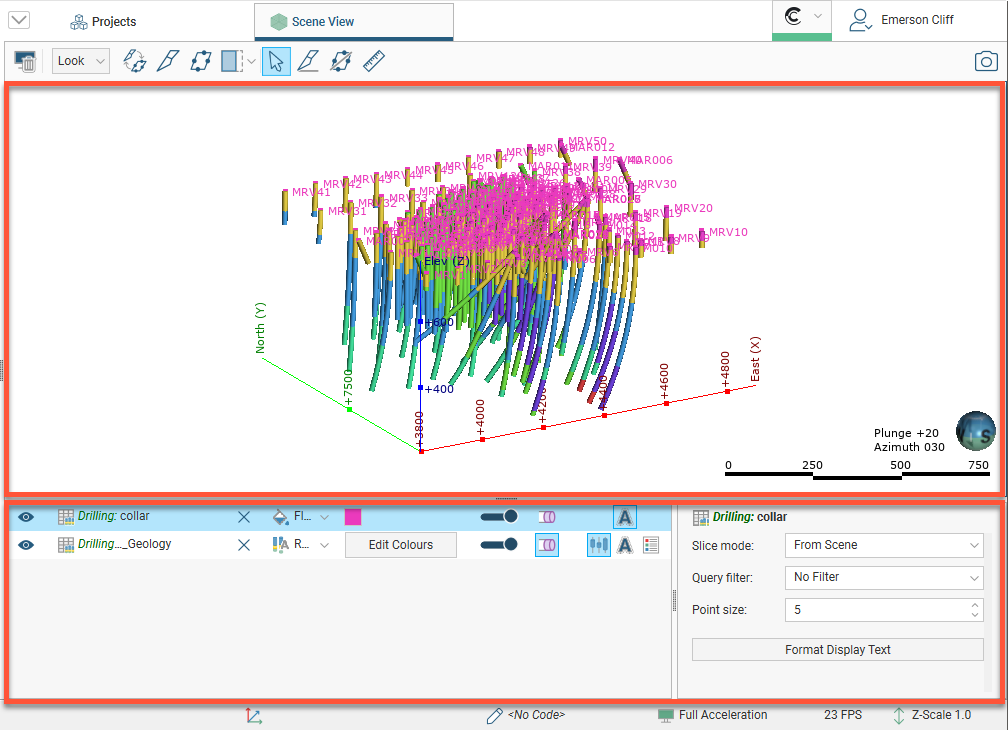Toggle text labels for collar layer

tap(624, 517)
